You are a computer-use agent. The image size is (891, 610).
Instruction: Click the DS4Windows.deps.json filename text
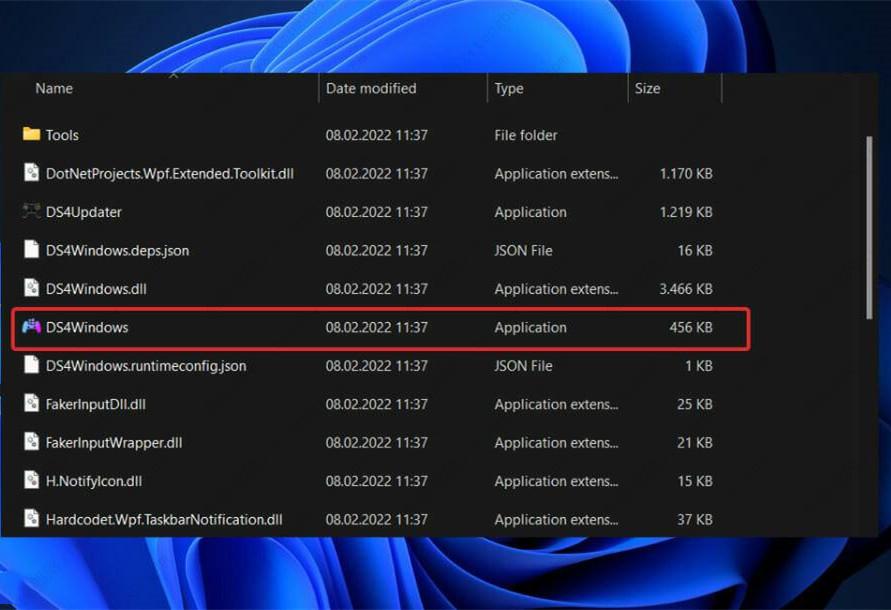coord(119,250)
